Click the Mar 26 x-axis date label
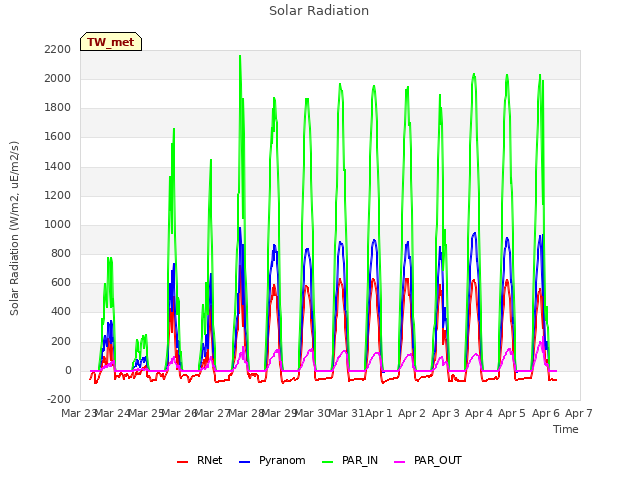Viewport: 640px width, 480px height. click(x=179, y=413)
